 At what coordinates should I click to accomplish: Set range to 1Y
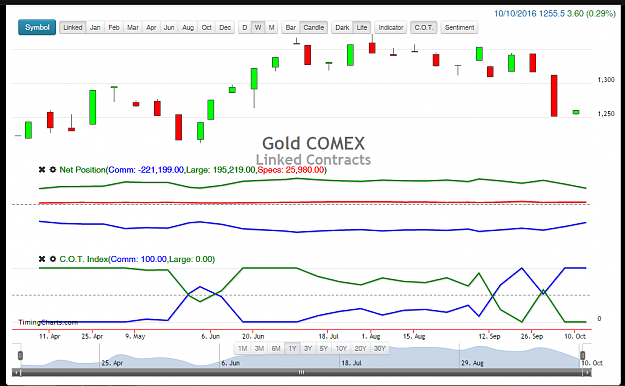click(292, 349)
